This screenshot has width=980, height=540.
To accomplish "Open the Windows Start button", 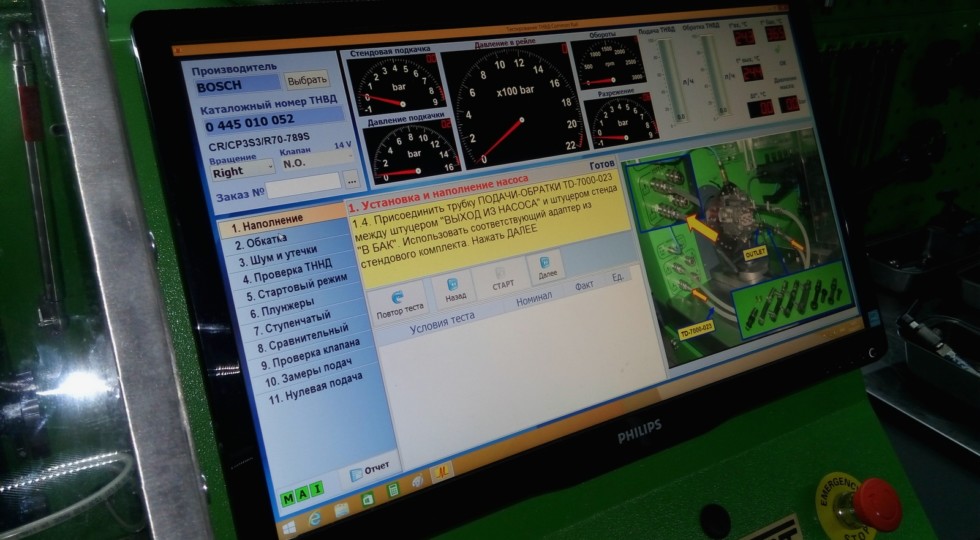I will 289,529.
